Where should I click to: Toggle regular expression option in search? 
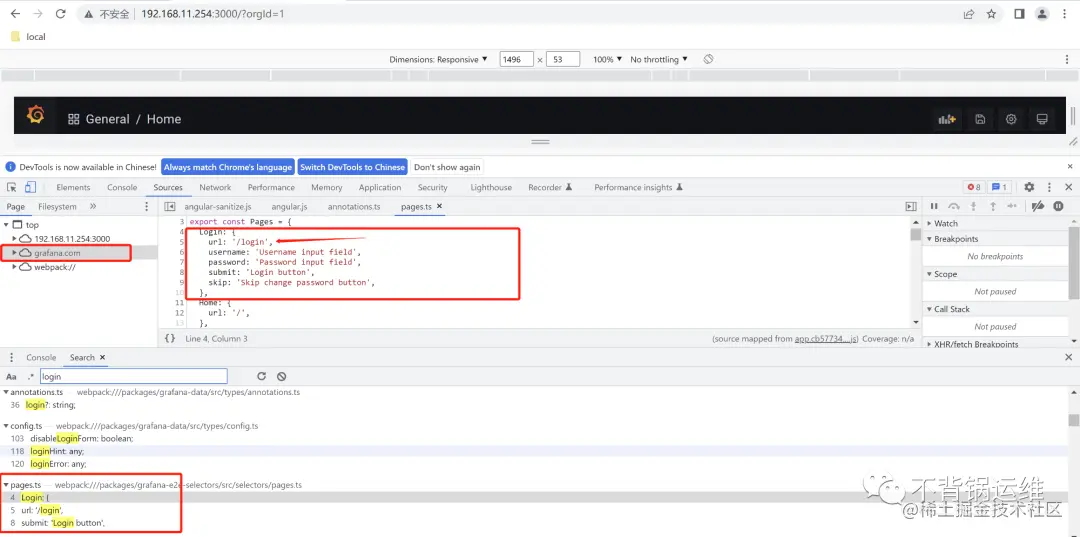click(30, 377)
